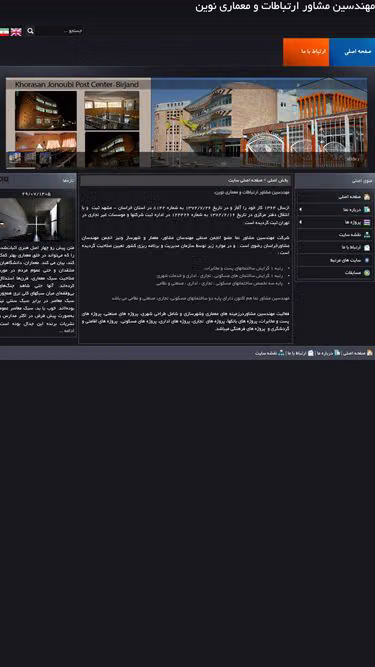This screenshot has height=667, width=375.
Task: Click sitemap icon beside sidebar نقشه سایت
Action: click(367, 235)
